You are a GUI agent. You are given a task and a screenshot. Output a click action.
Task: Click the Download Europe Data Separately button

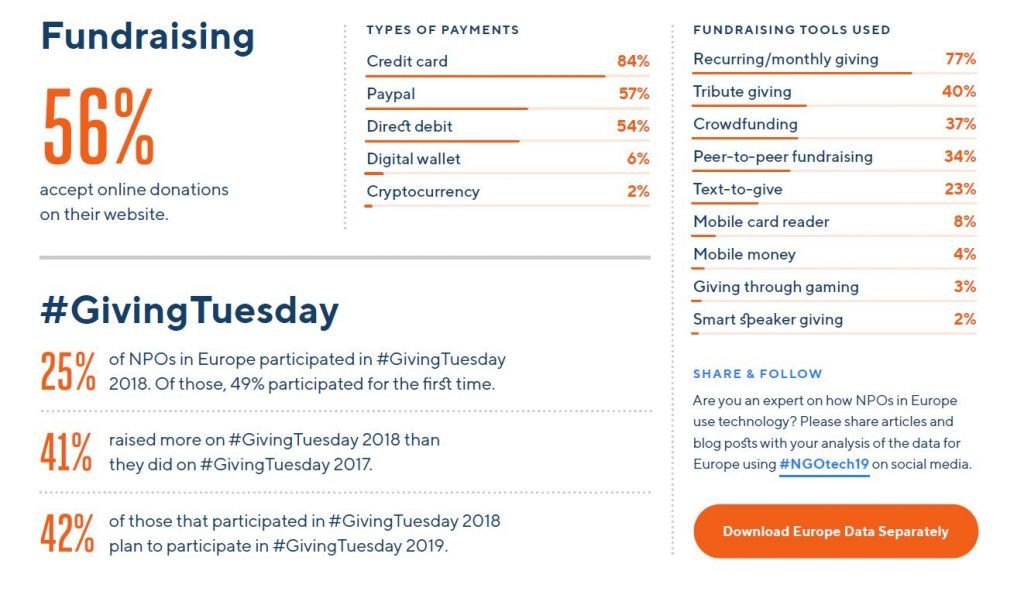pyautogui.click(x=835, y=531)
